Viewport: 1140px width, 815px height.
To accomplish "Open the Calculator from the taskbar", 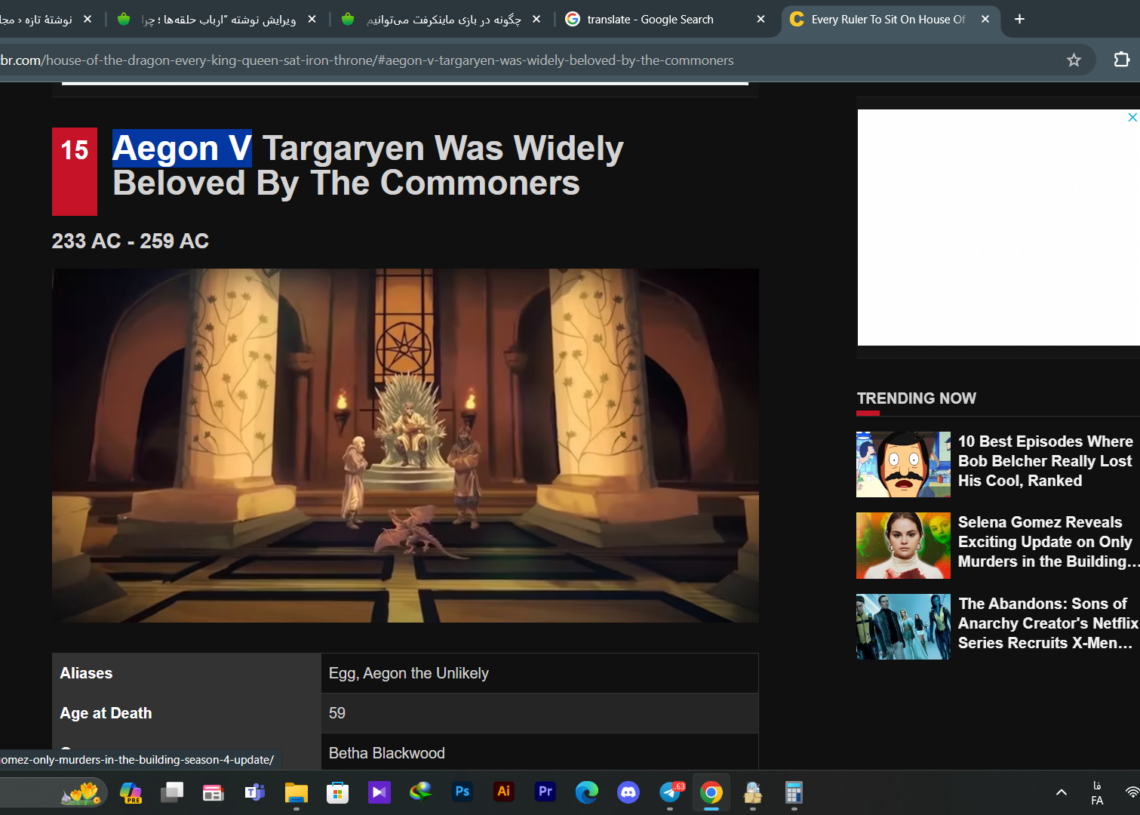I will point(794,792).
